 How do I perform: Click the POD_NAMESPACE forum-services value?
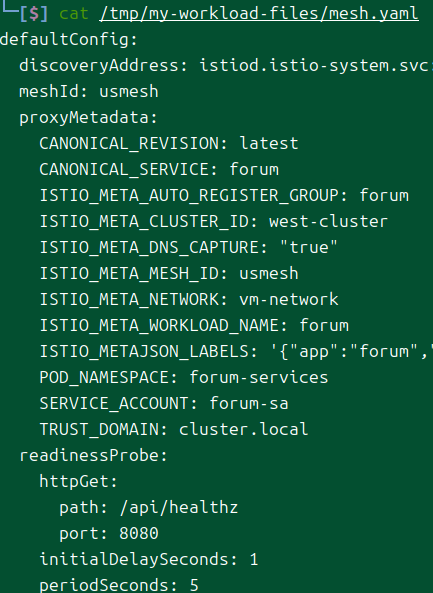tap(259, 377)
